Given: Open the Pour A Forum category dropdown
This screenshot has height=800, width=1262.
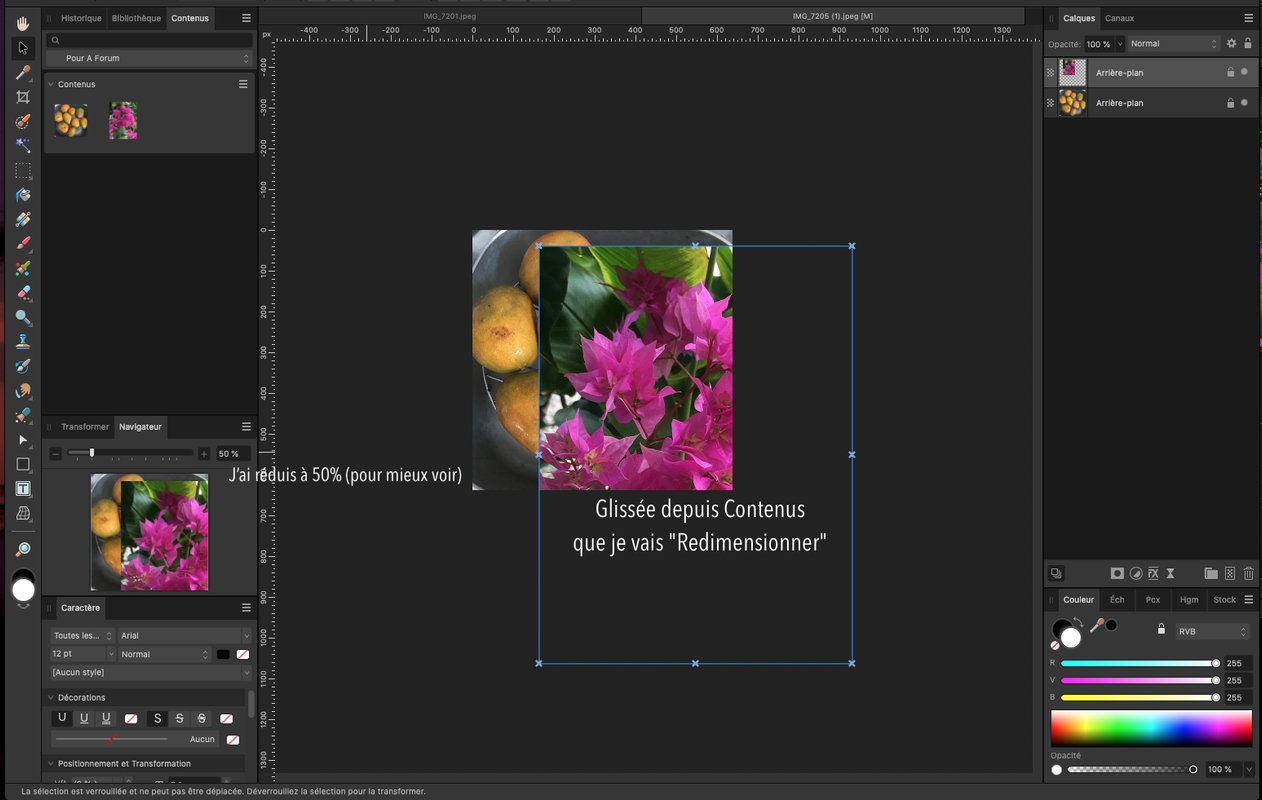Looking at the screenshot, I should pos(148,59).
